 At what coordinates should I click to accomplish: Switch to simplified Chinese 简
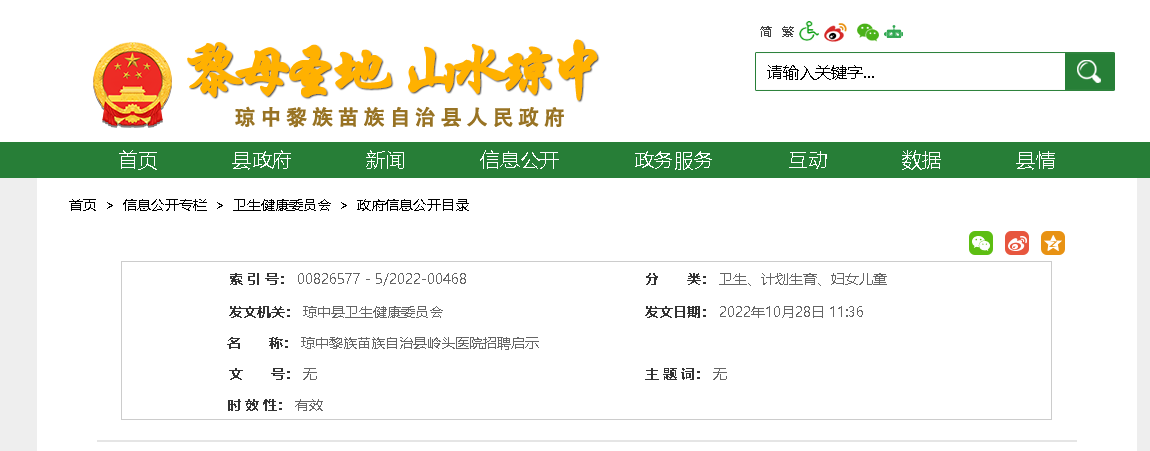pyautogui.click(x=766, y=32)
